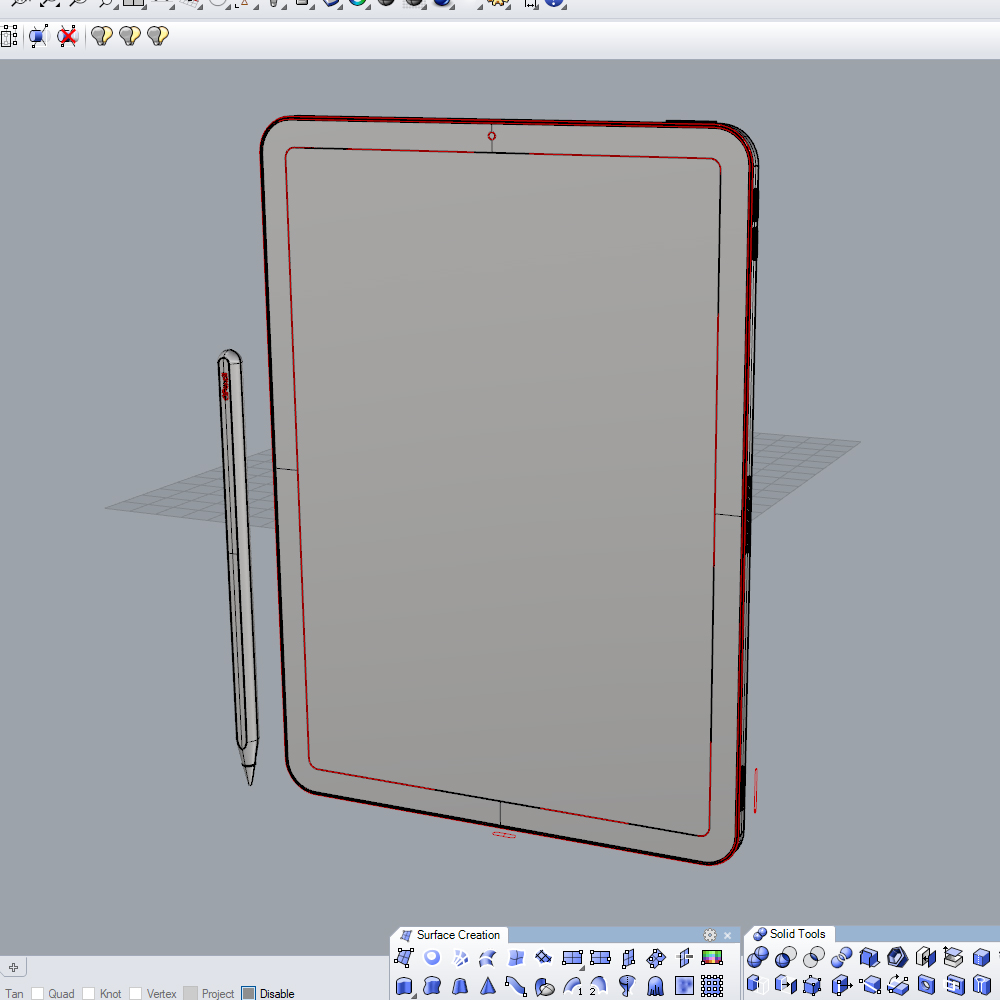Choose the Boolean intersection tool
This screenshot has width=1000, height=1000.
pos(814,957)
